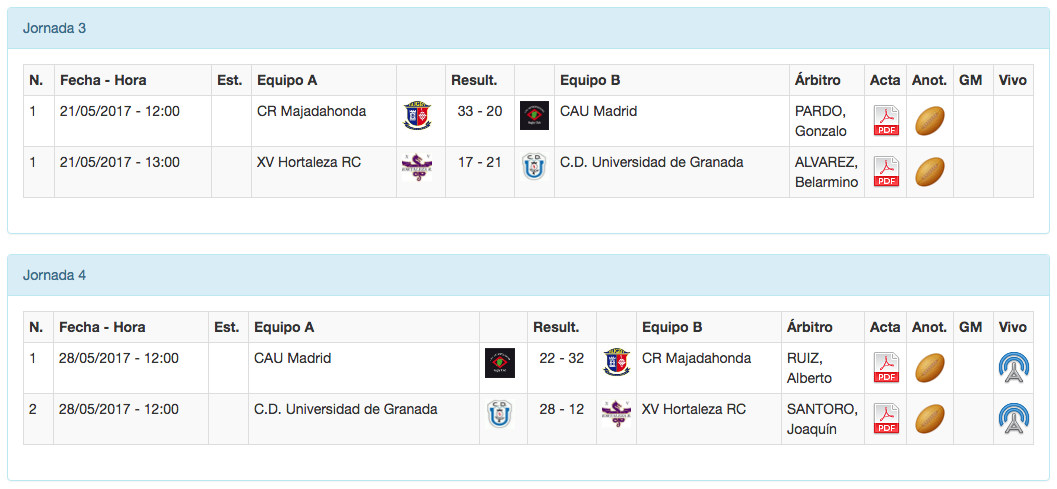The image size is (1057, 489).
Task: Click XV Hortaleza RC team name in Jornada 4
Action: [x=694, y=409]
